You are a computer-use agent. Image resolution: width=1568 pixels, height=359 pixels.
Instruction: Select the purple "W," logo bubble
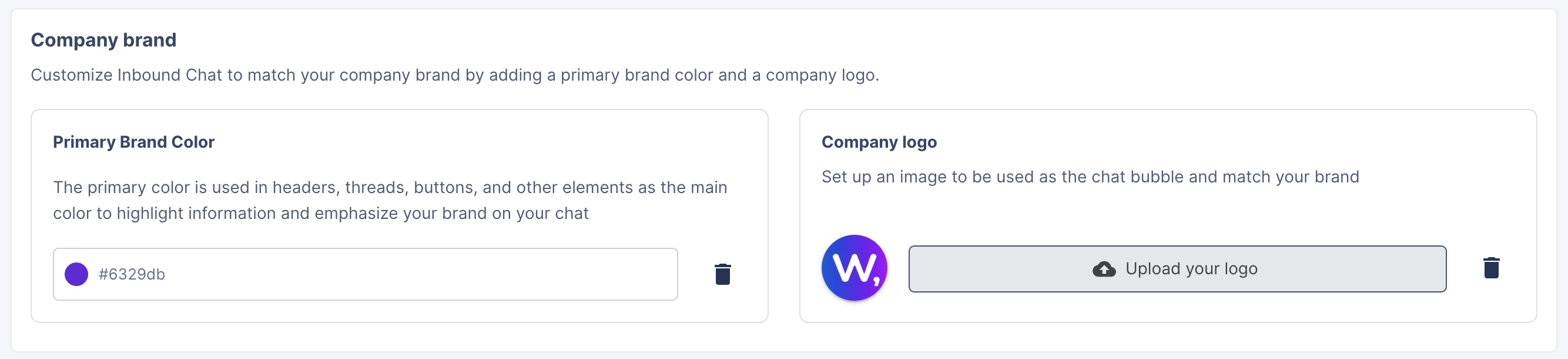point(854,267)
